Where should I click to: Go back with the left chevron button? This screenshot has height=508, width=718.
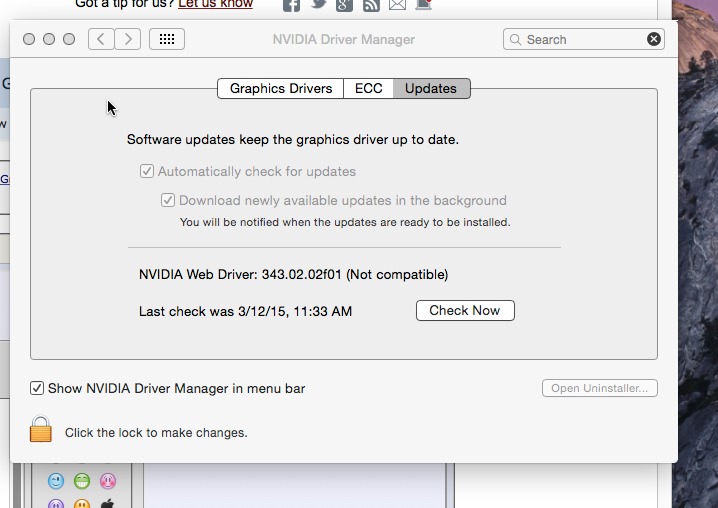click(x=101, y=39)
